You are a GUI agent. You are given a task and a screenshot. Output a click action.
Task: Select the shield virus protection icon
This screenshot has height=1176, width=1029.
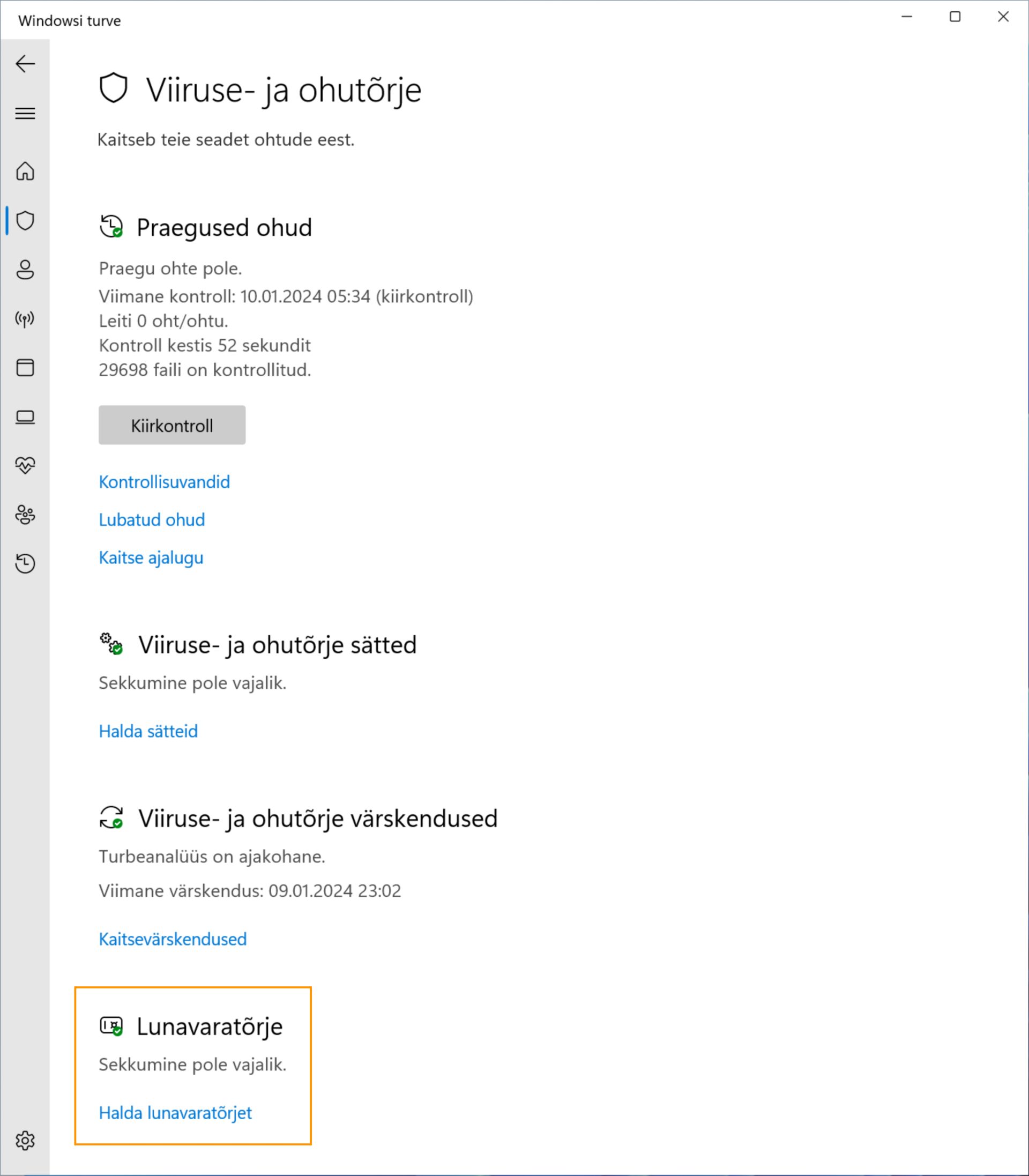pyautogui.click(x=25, y=220)
